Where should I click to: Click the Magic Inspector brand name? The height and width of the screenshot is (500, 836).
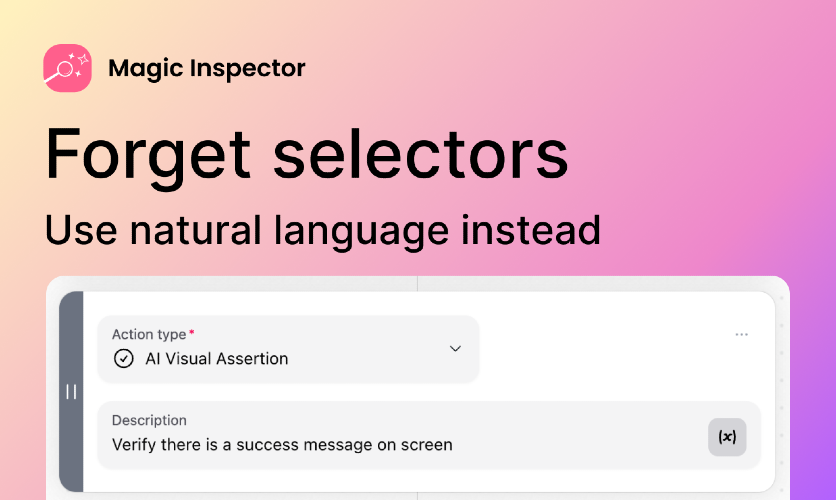[207, 68]
